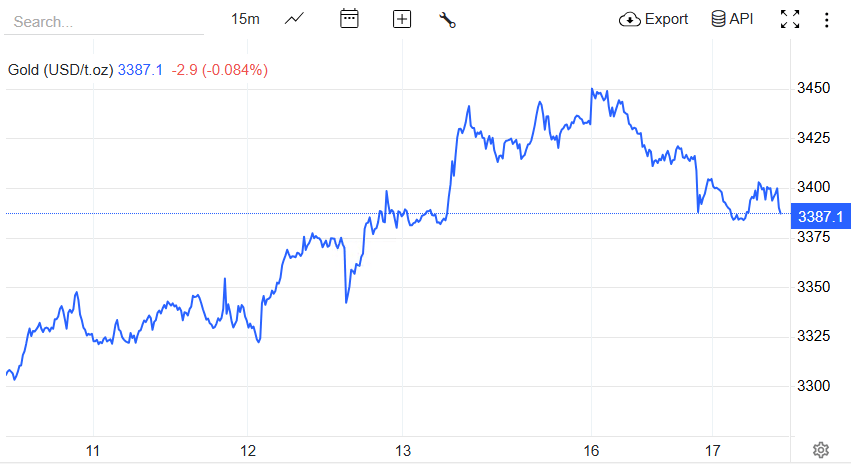This screenshot has height=464, width=851.
Task: Click the 3387.1 current price tag
Action: pos(821,217)
